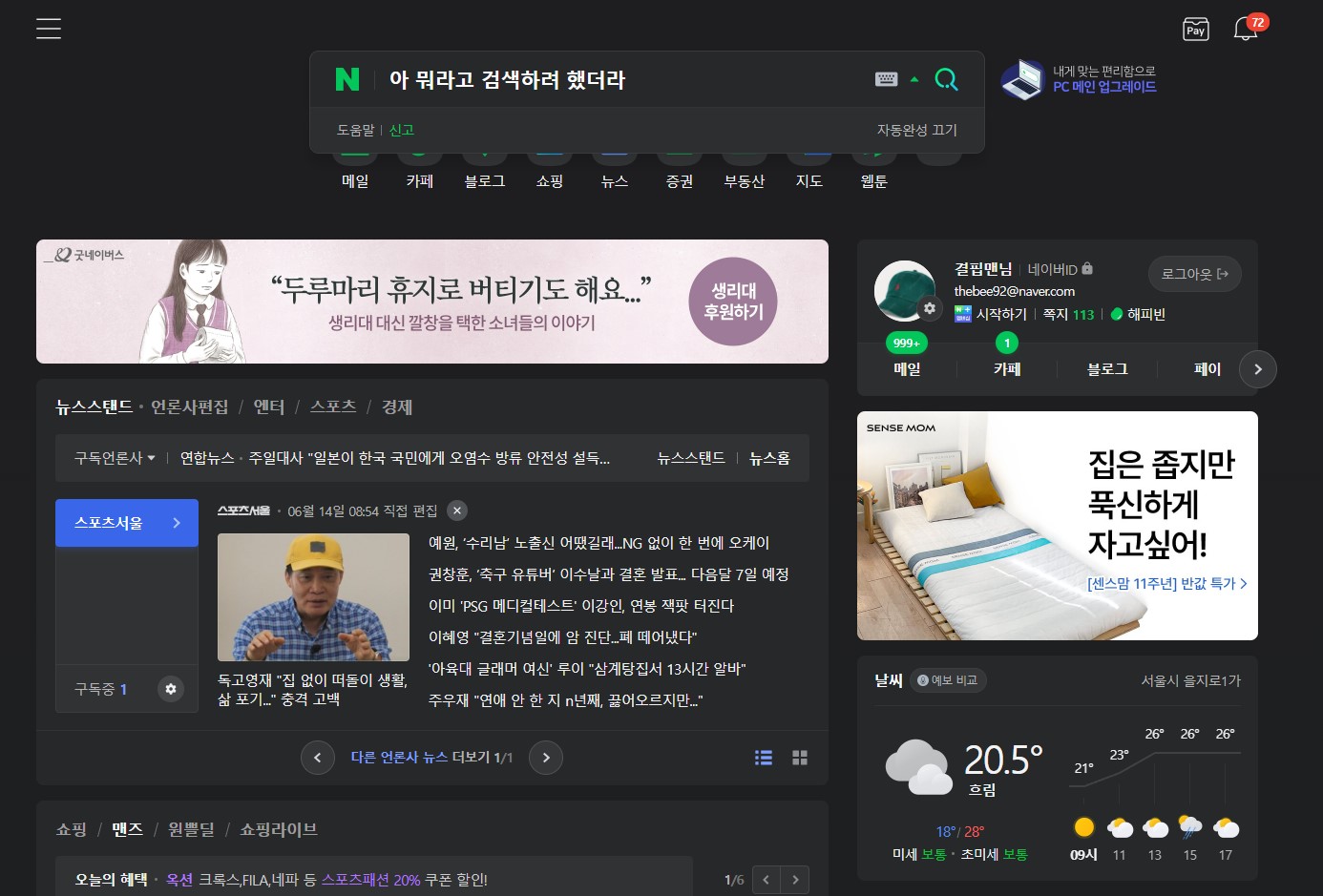Open headline 권창훈 결혼 발표
Screen dimensions: 1323x896
[x=609, y=574]
